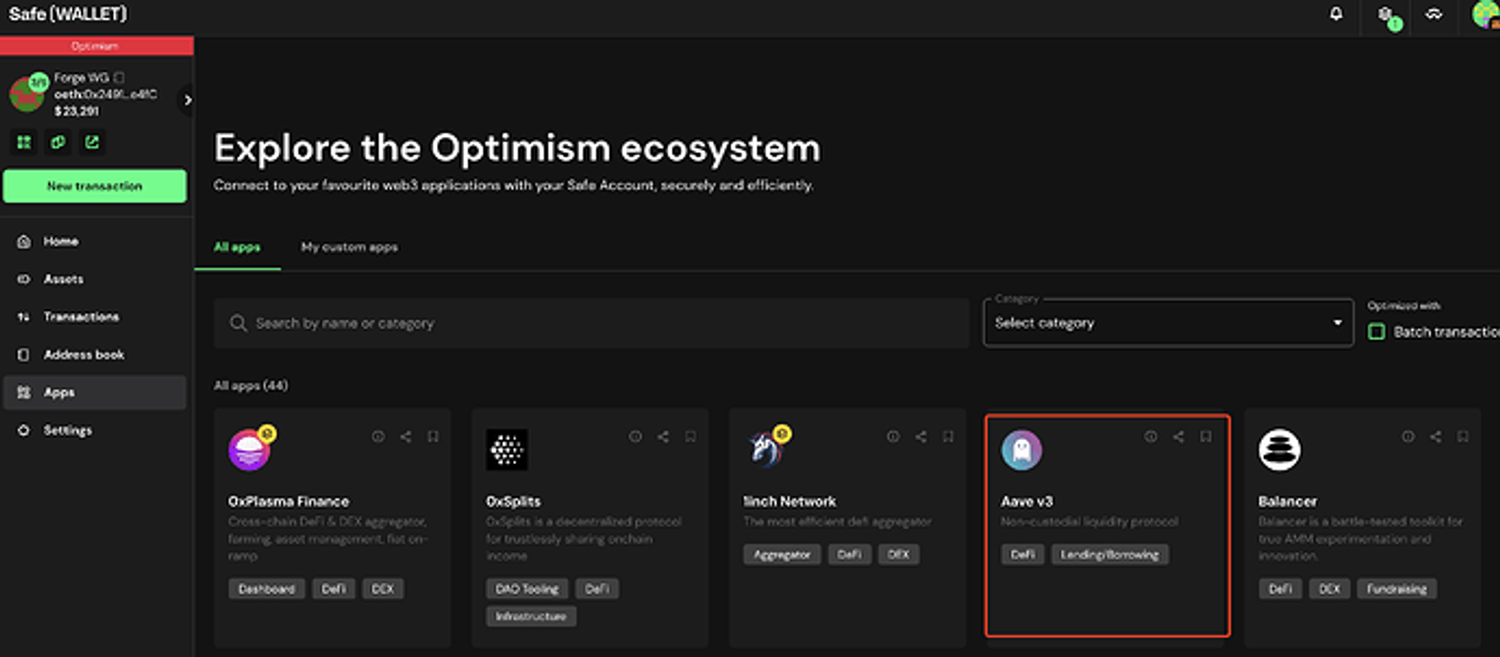Image resolution: width=1500 pixels, height=657 pixels.
Task: Bookmark the 0xPlasma Finance app
Action: tap(433, 437)
